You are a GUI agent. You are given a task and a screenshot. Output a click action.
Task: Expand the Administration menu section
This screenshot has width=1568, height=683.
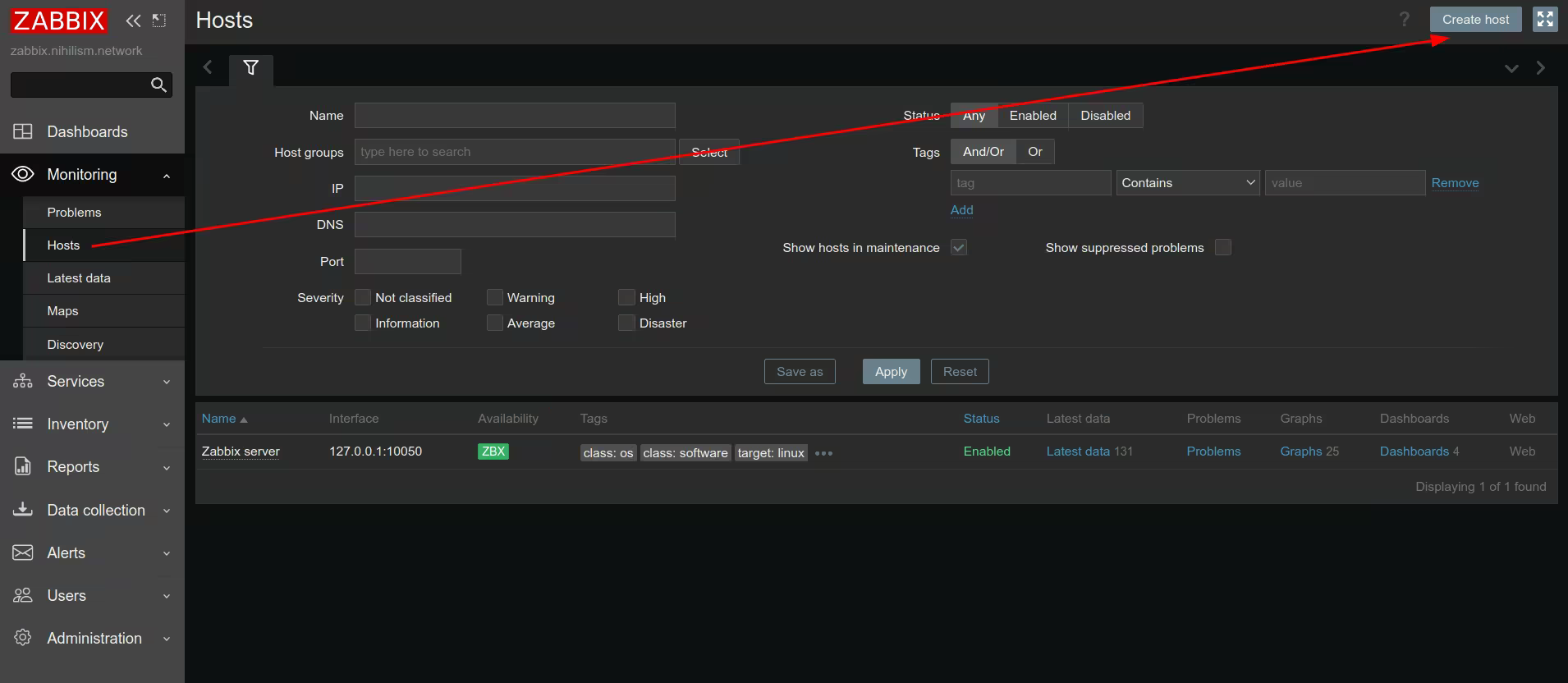(x=167, y=639)
